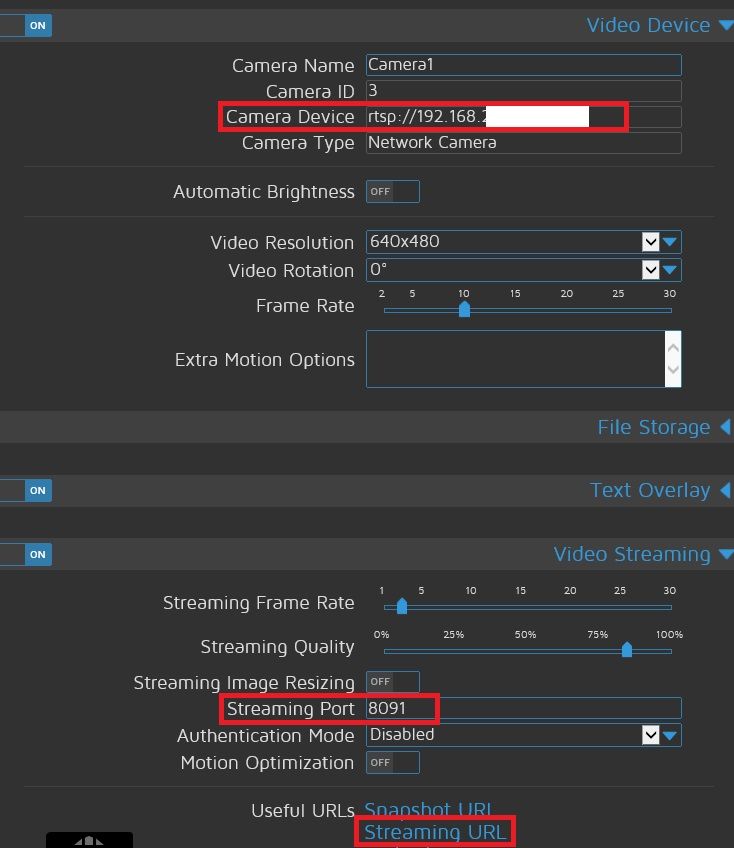The height and width of the screenshot is (848, 734).
Task: Click the Camera Name text field
Action: (523, 65)
